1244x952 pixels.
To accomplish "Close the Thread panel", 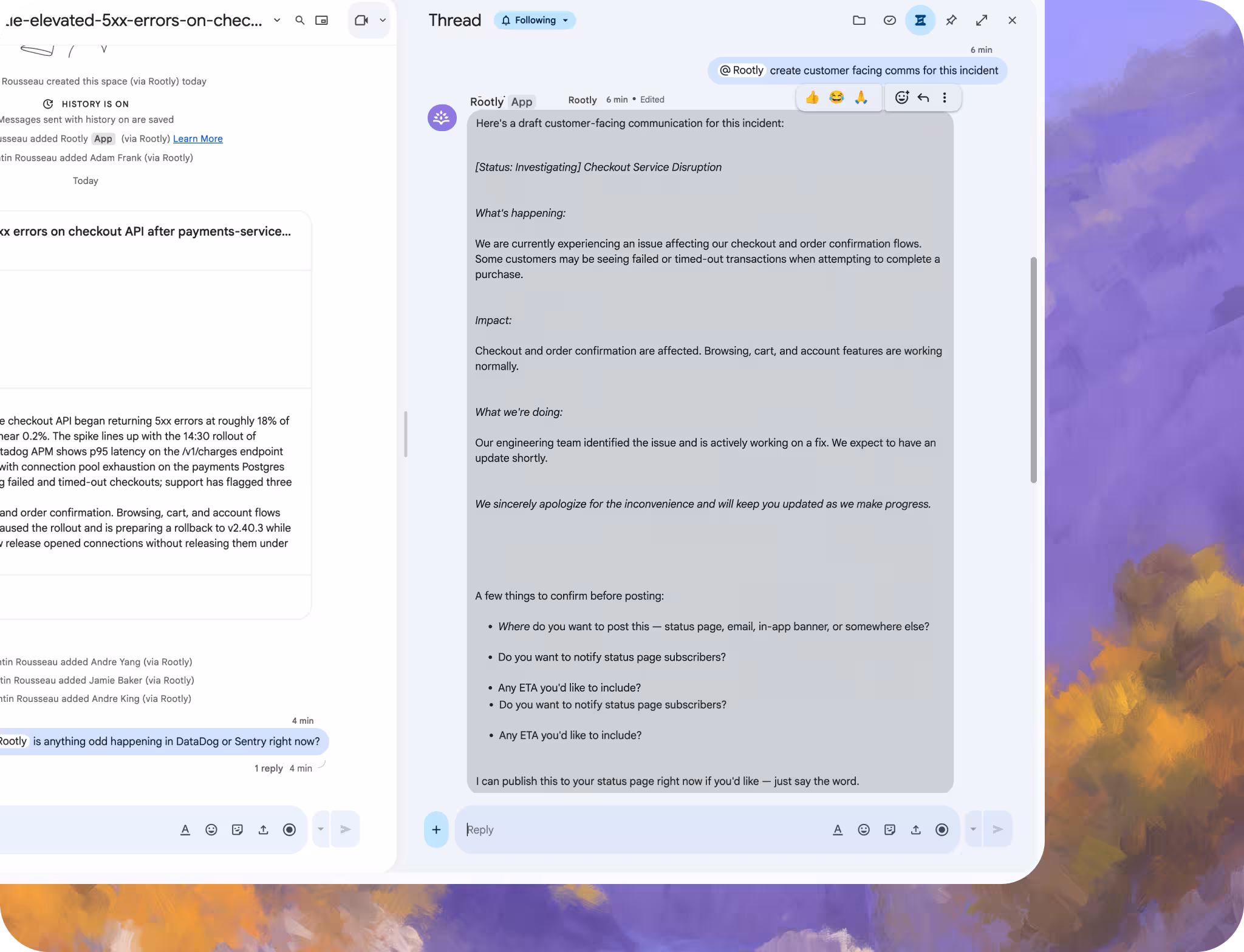I will point(1012,20).
